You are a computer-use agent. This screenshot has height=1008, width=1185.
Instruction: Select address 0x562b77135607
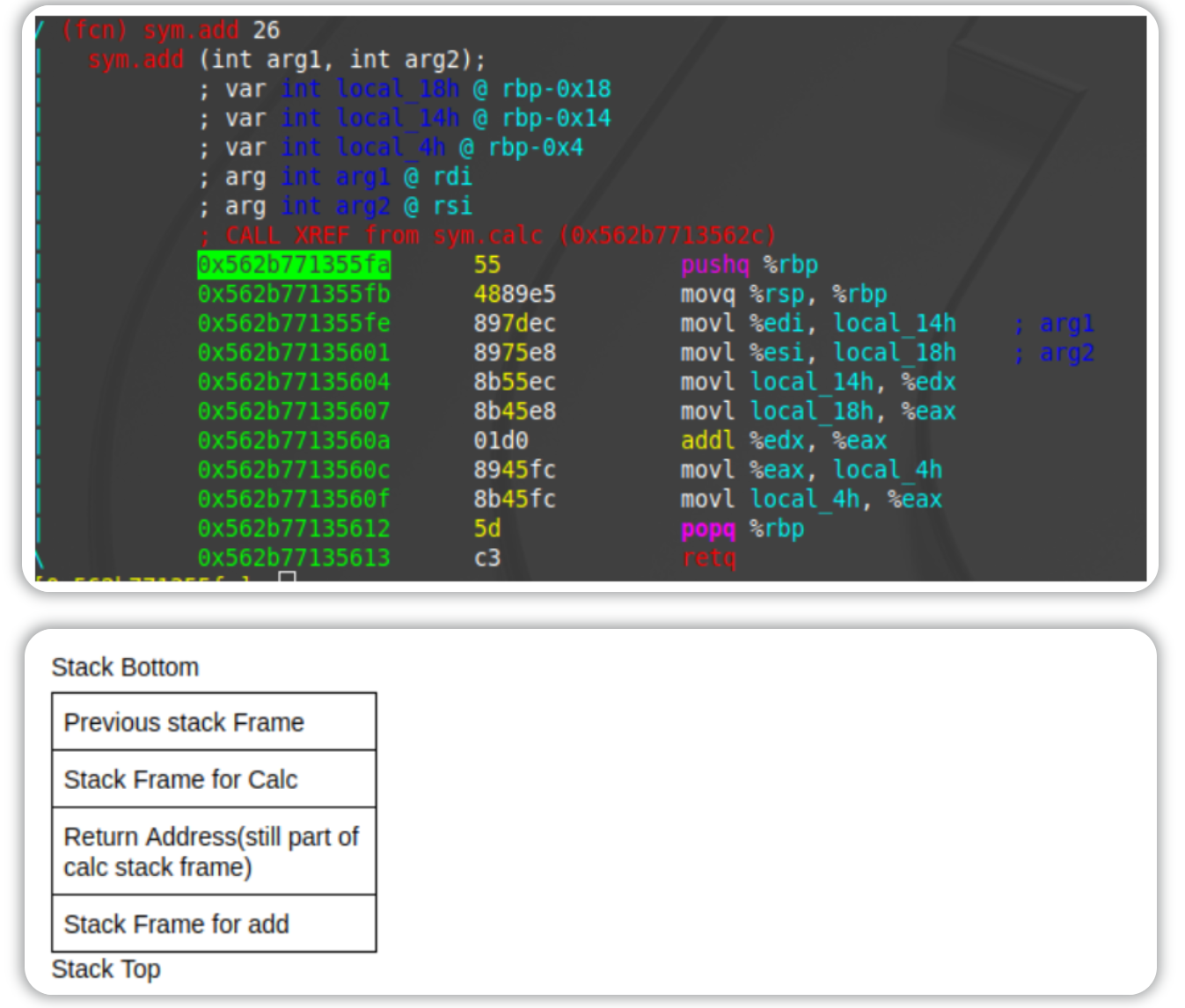294,411
